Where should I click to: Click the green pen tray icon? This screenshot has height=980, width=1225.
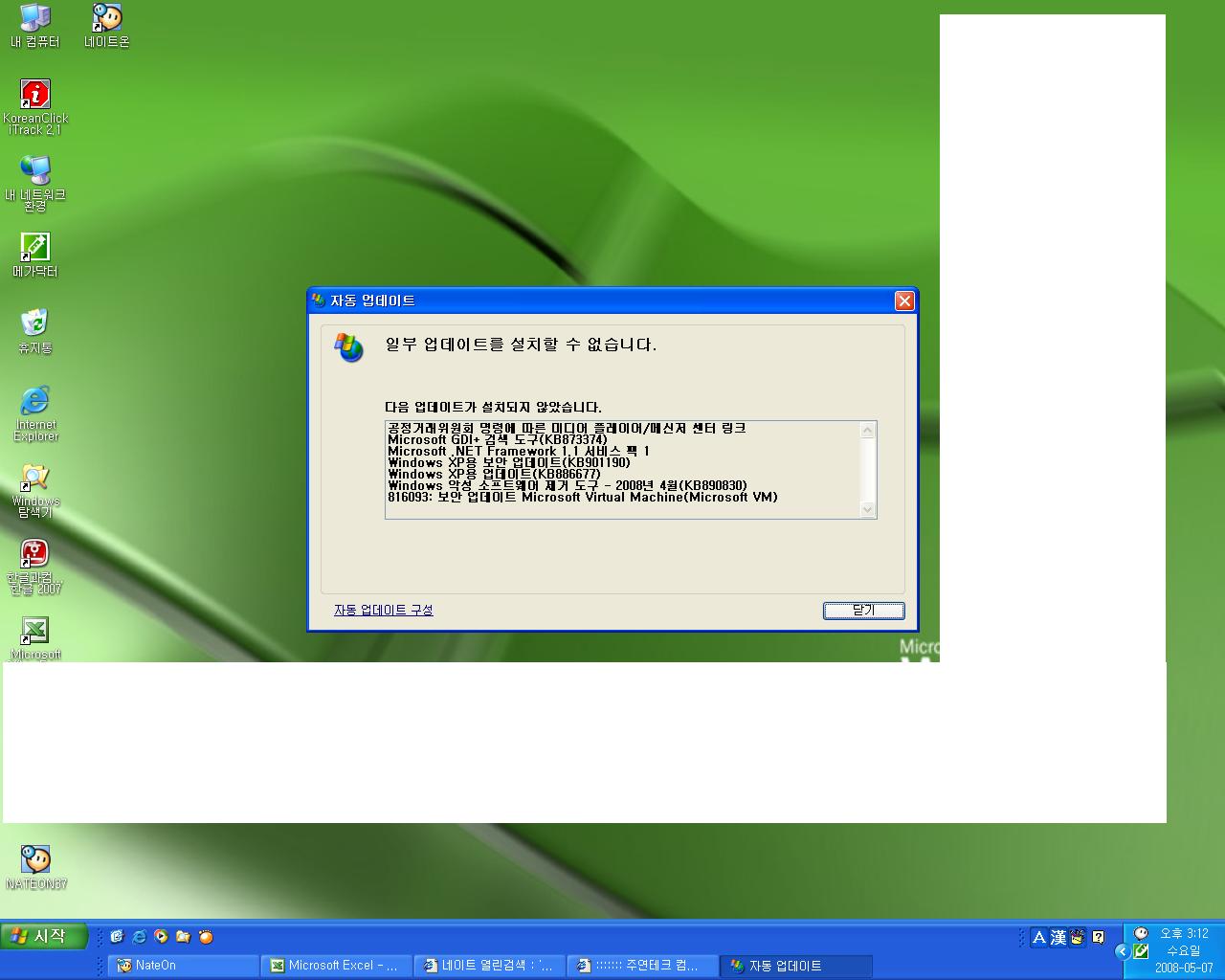tap(1141, 951)
